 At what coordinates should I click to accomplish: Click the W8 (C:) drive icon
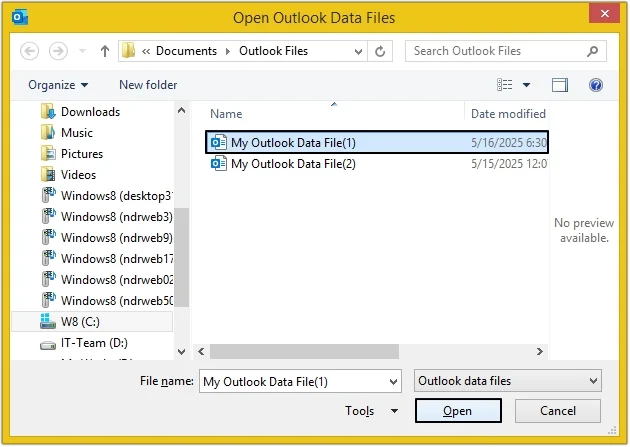(48, 321)
